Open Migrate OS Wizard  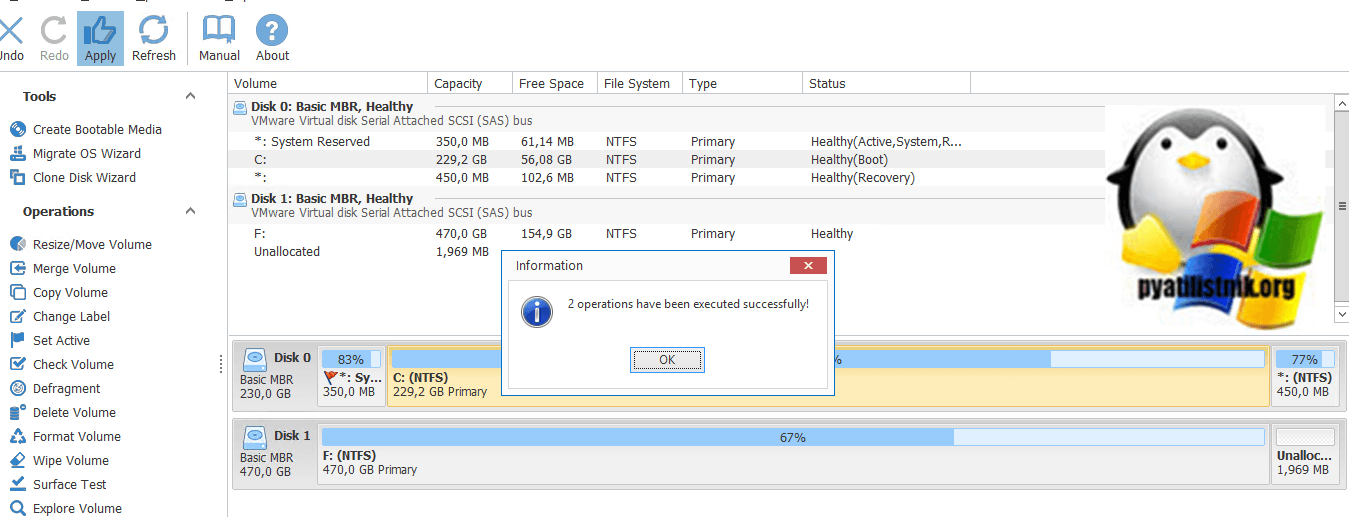pos(86,153)
